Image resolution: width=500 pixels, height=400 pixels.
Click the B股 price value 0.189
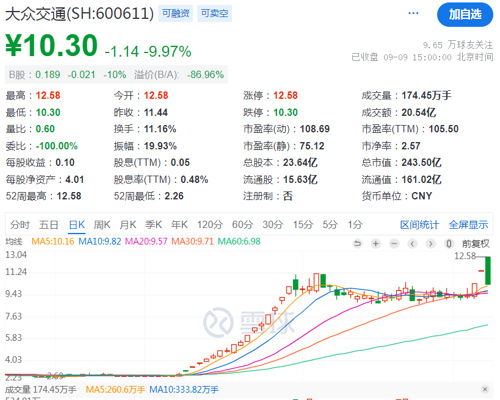(x=48, y=75)
